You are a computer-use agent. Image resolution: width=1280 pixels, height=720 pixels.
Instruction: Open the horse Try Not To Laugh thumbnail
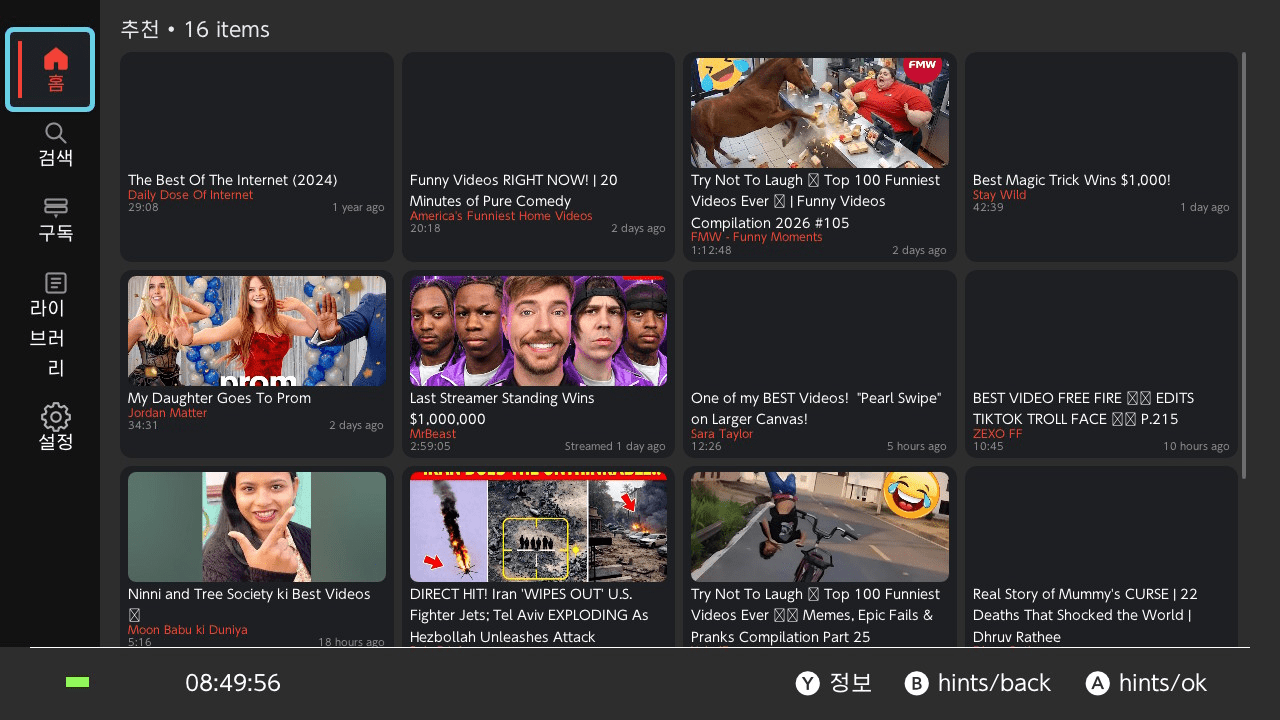pyautogui.click(x=820, y=113)
